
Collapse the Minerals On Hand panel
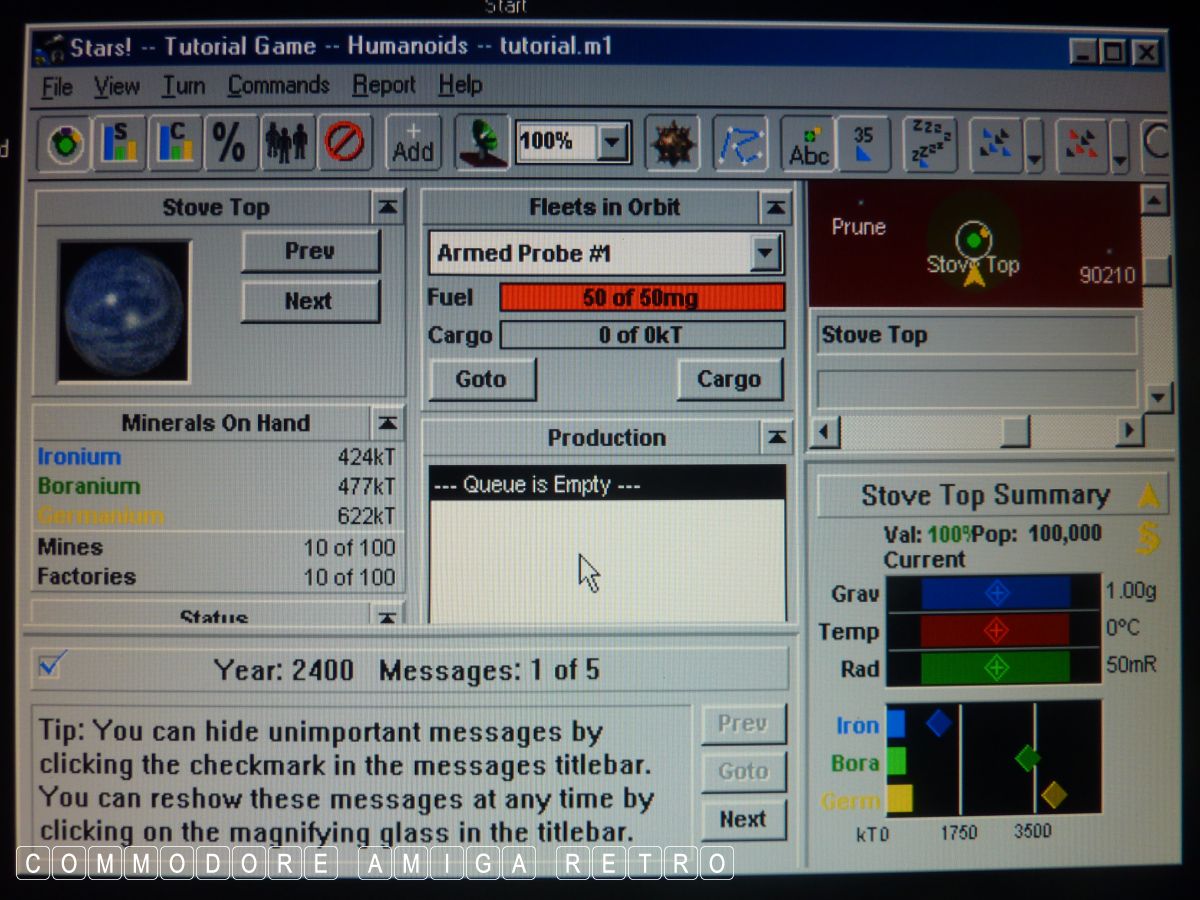click(387, 423)
